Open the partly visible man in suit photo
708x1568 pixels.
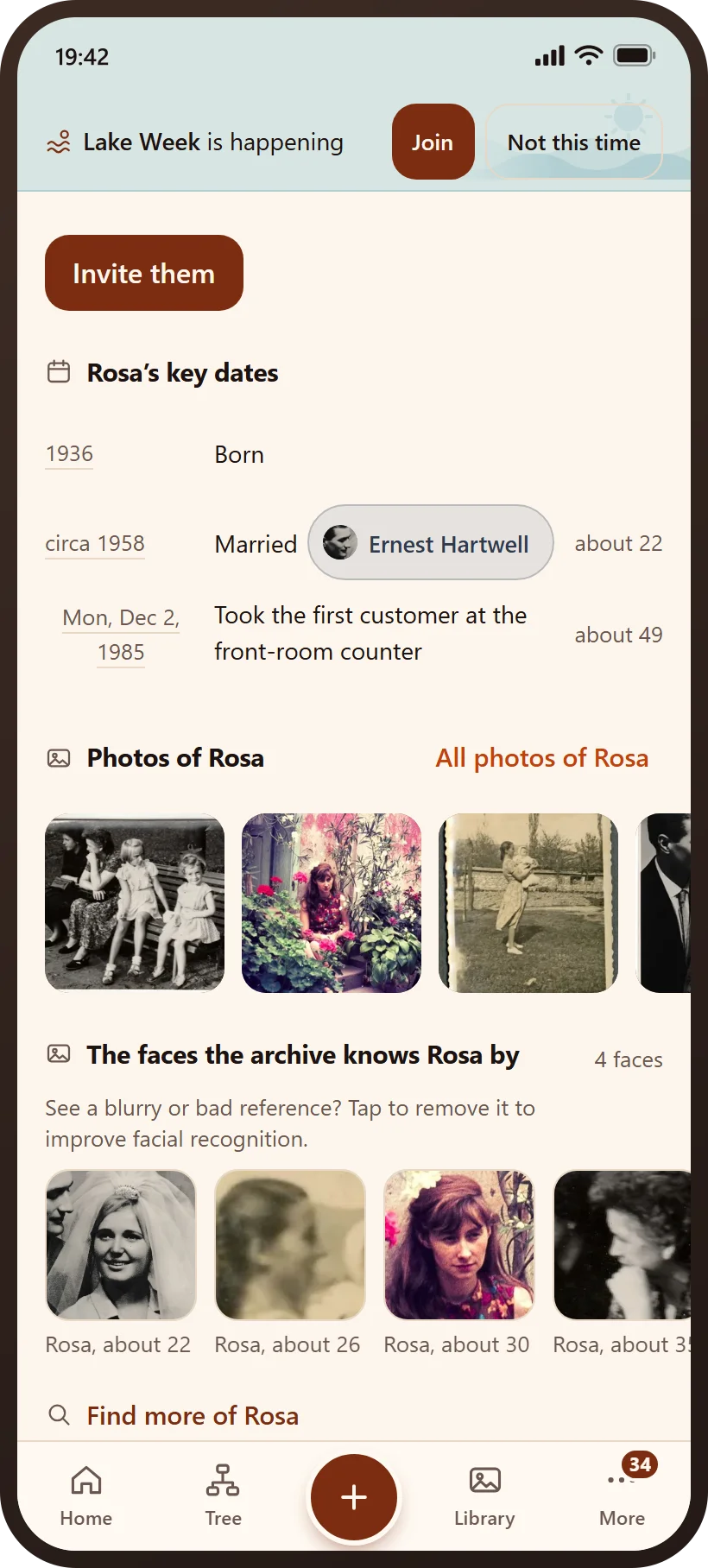click(663, 903)
